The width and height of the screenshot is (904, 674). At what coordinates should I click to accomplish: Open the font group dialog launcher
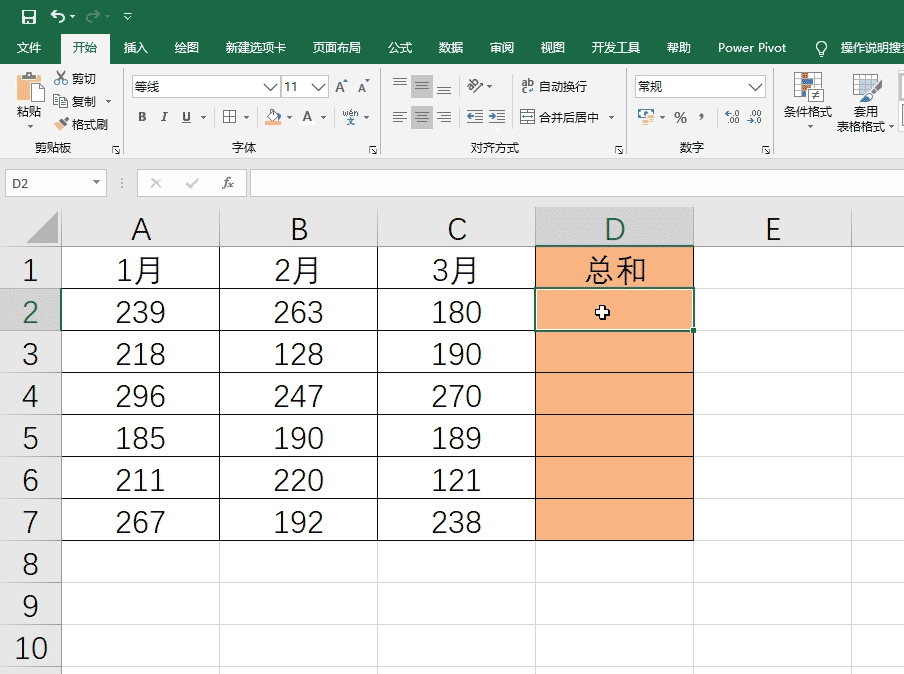373,150
